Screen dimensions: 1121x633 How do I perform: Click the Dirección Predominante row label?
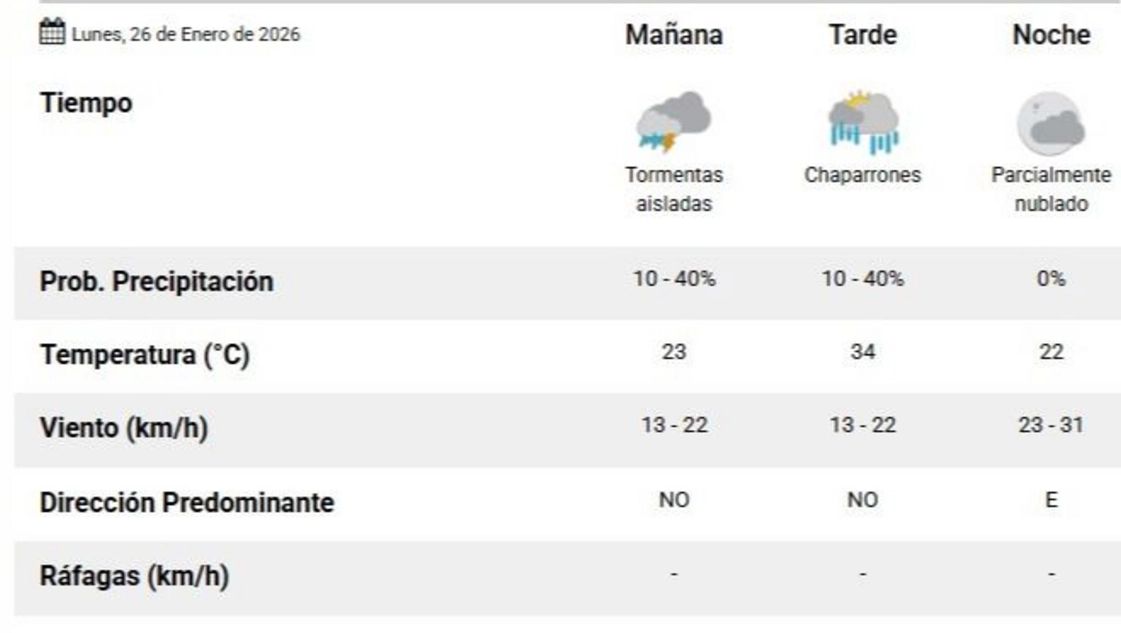186,502
